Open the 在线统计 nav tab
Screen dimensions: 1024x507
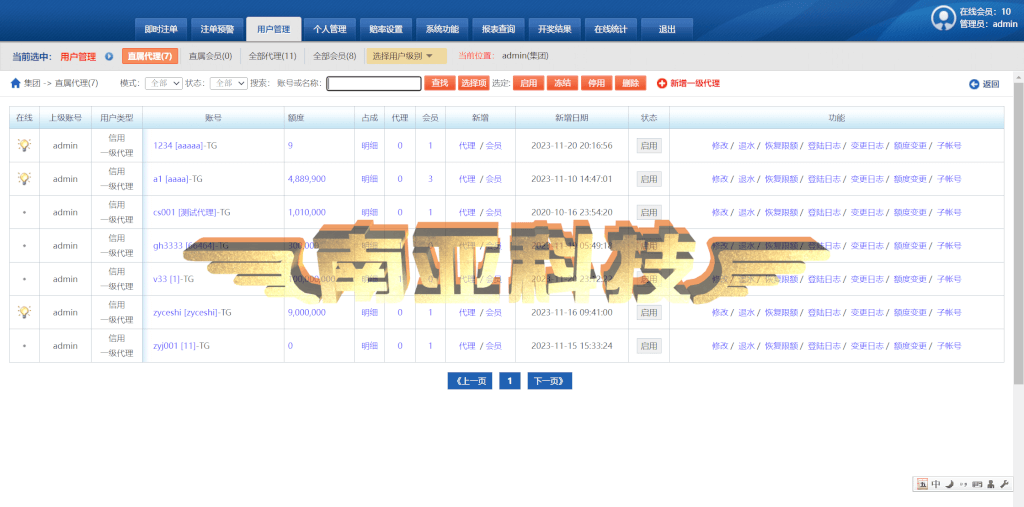tap(611, 29)
